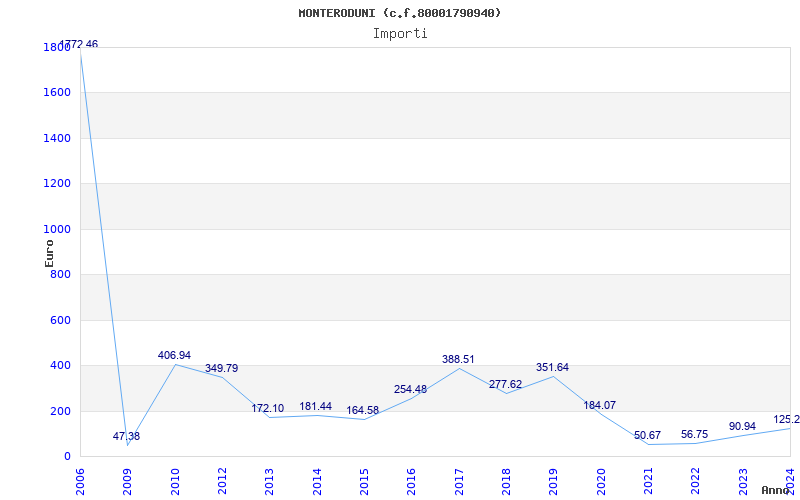Click the 164.58 data label
800x500 pixels.
(363, 410)
